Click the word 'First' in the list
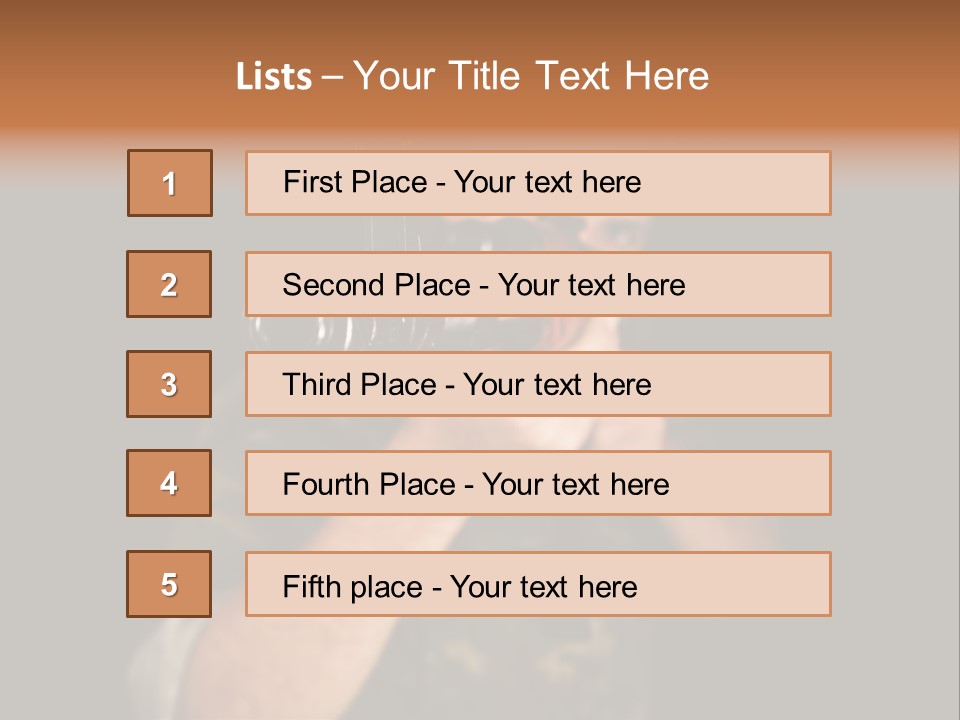This screenshot has height=720, width=960. pyautogui.click(x=311, y=182)
